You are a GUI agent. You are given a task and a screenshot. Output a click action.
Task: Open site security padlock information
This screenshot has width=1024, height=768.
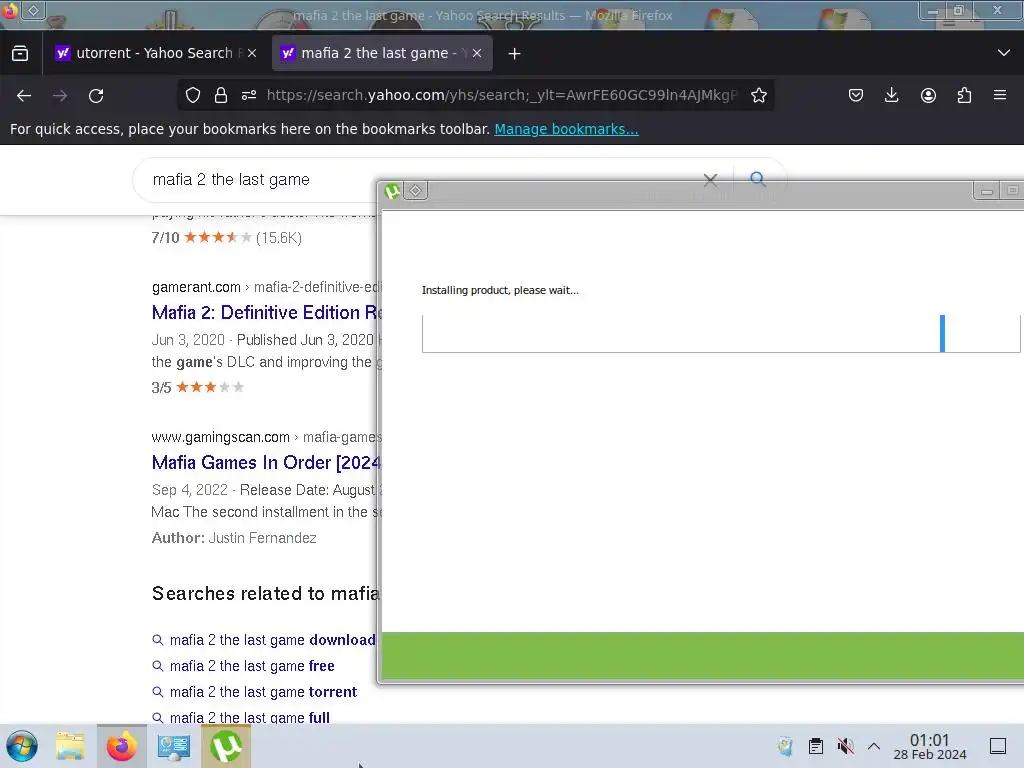pyautogui.click(x=221, y=95)
